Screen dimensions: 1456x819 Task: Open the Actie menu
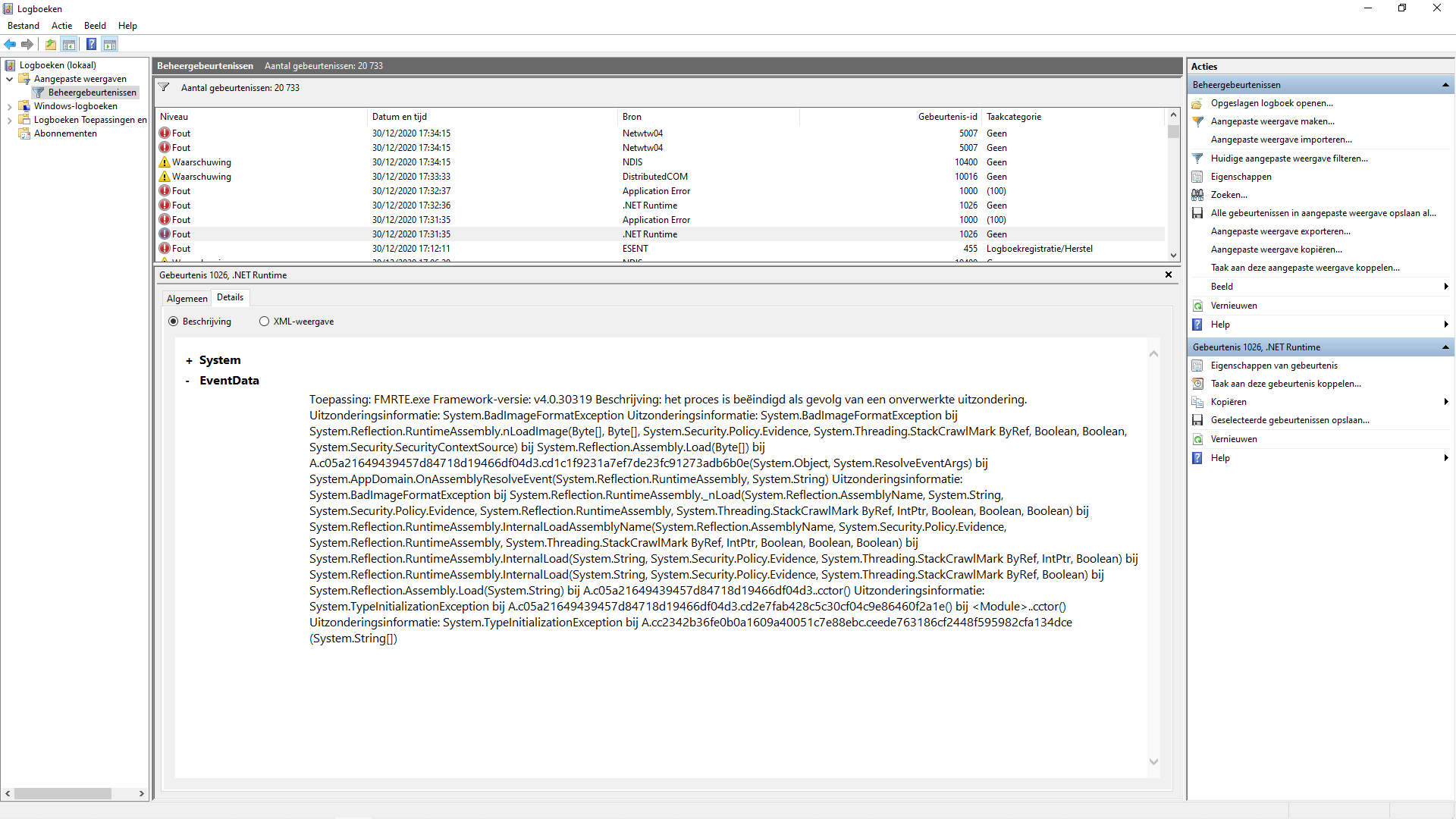tap(61, 26)
